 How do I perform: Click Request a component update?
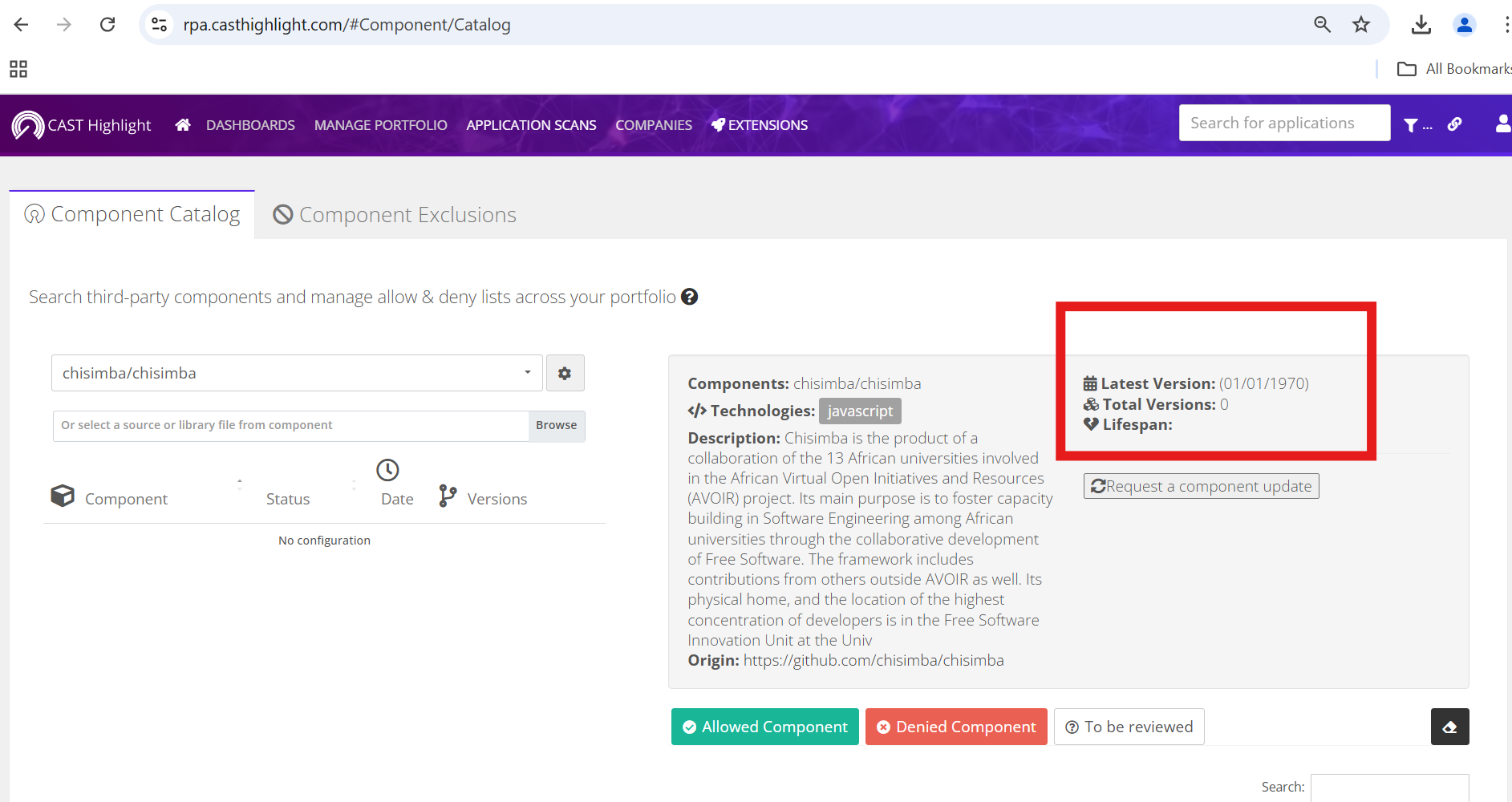(1201, 486)
